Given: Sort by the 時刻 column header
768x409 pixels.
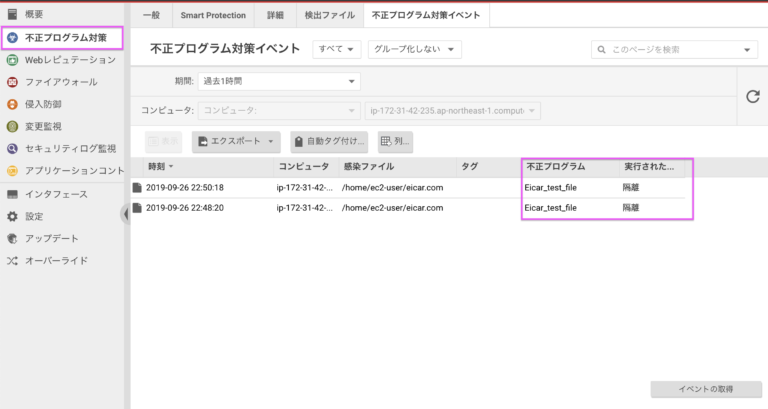Looking at the screenshot, I should tap(160, 166).
